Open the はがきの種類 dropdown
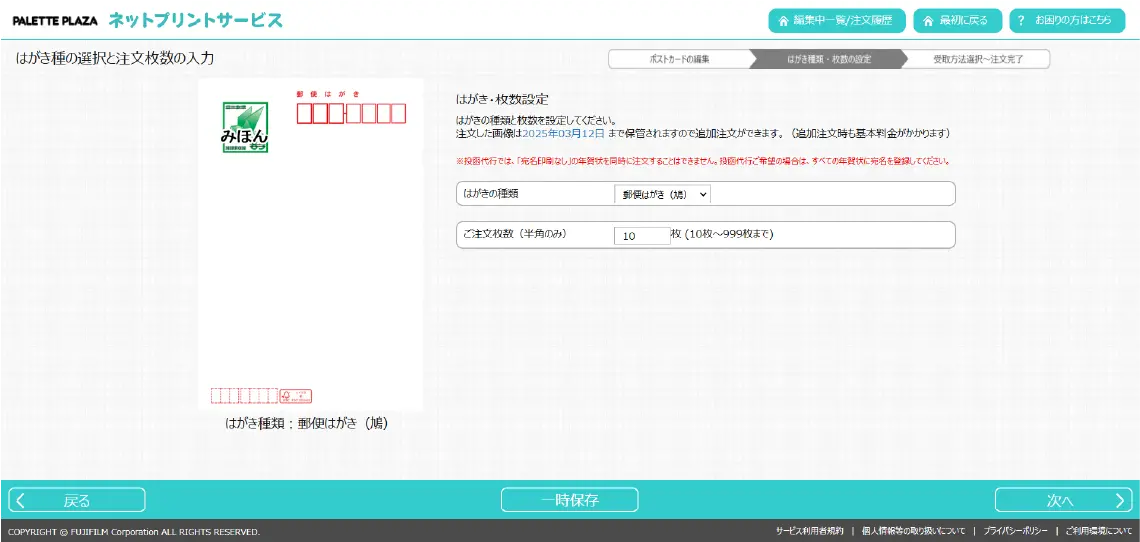The height and width of the screenshot is (542, 1140). (662, 194)
